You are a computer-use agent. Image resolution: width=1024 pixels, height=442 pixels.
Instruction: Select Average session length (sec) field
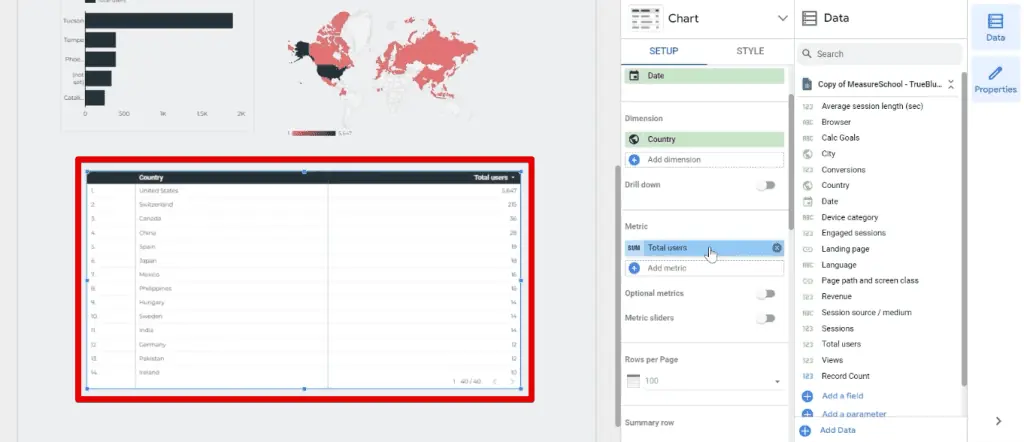872,106
